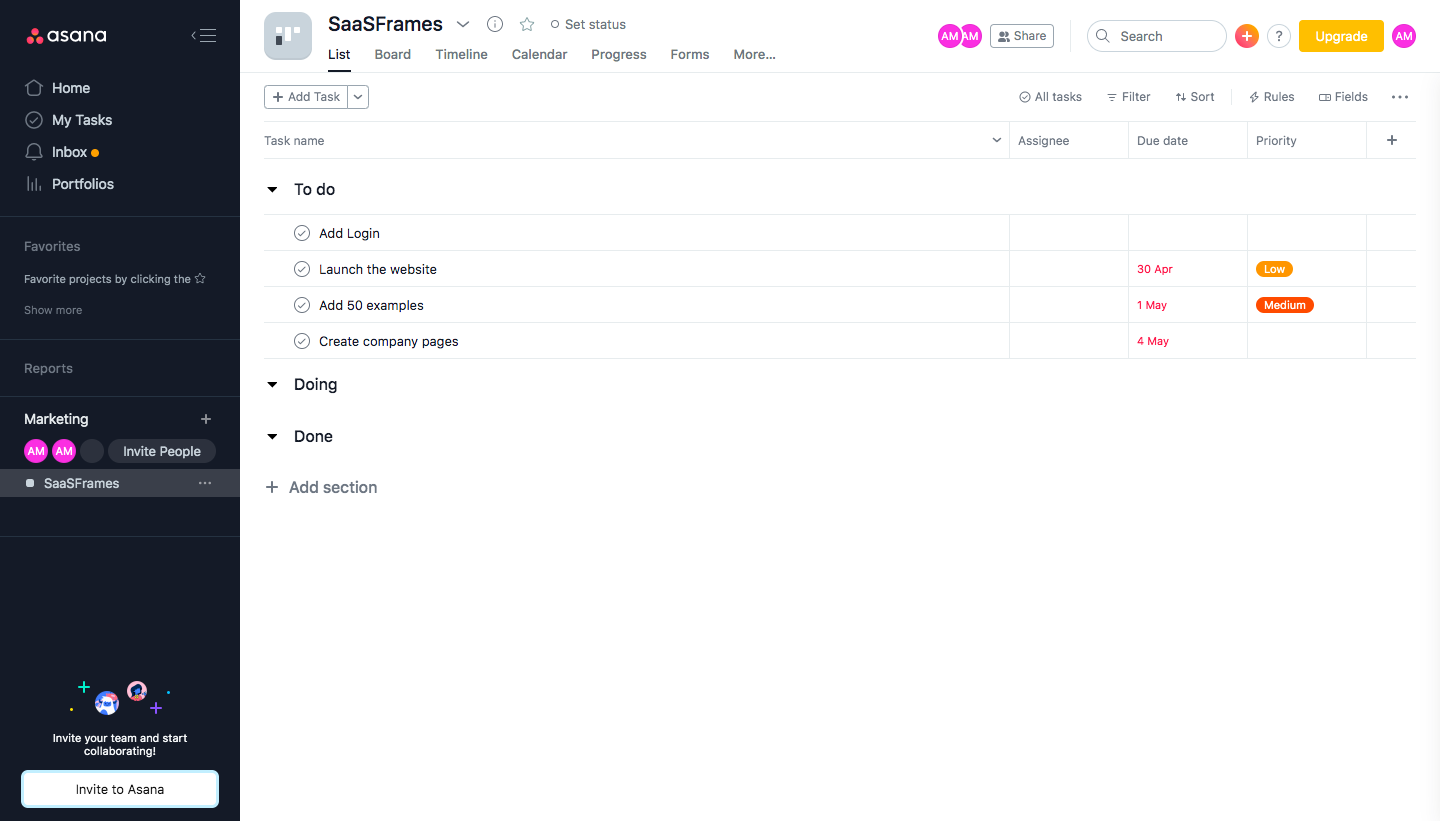Switch to the List tab
The width and height of the screenshot is (1440, 821).
[x=339, y=54]
